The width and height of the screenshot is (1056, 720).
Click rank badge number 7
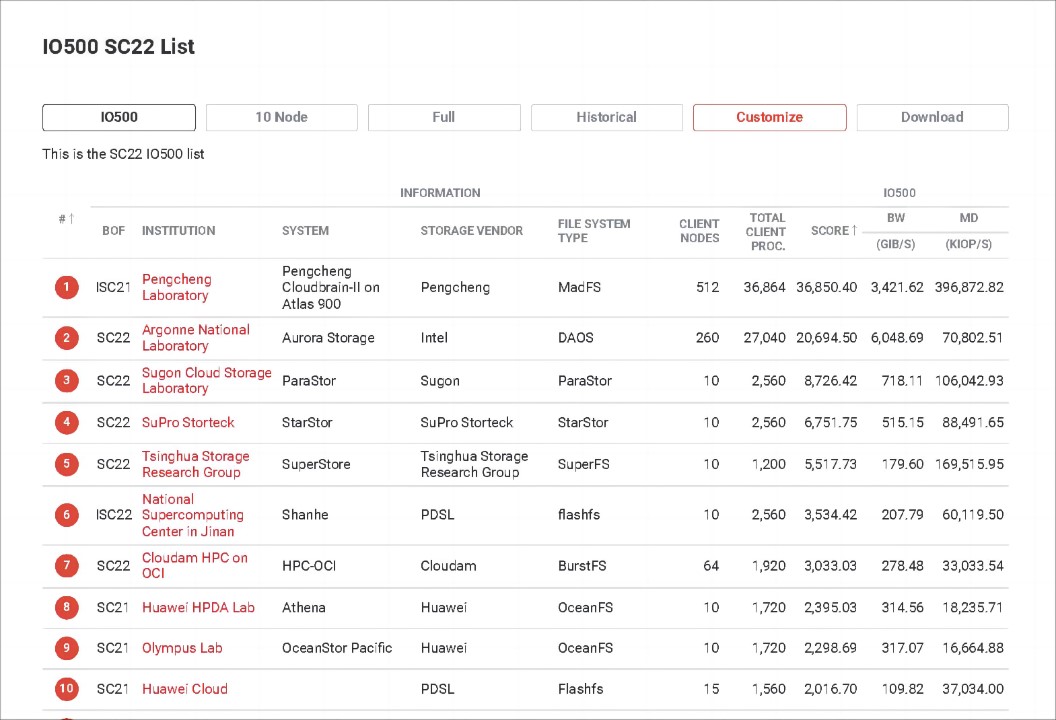click(x=67, y=566)
